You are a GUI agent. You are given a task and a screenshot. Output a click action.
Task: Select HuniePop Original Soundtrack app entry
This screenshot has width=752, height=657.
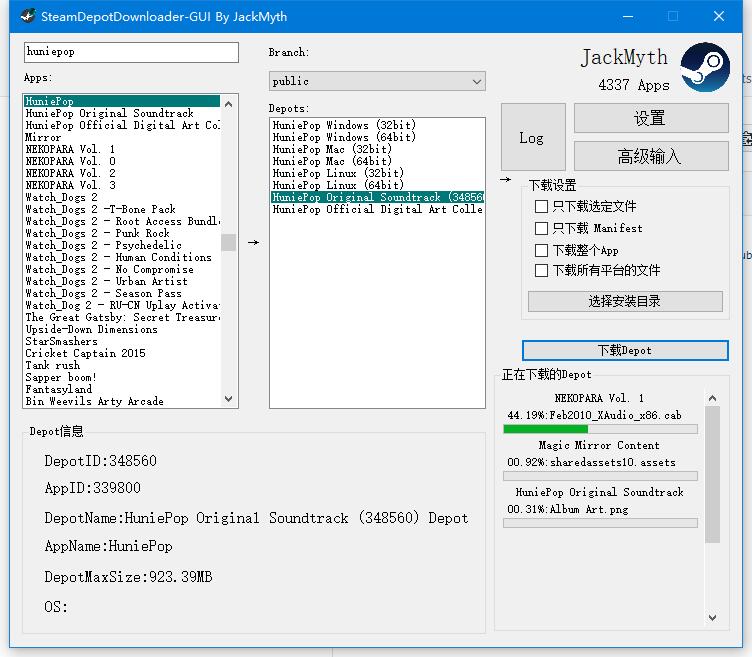point(122,113)
